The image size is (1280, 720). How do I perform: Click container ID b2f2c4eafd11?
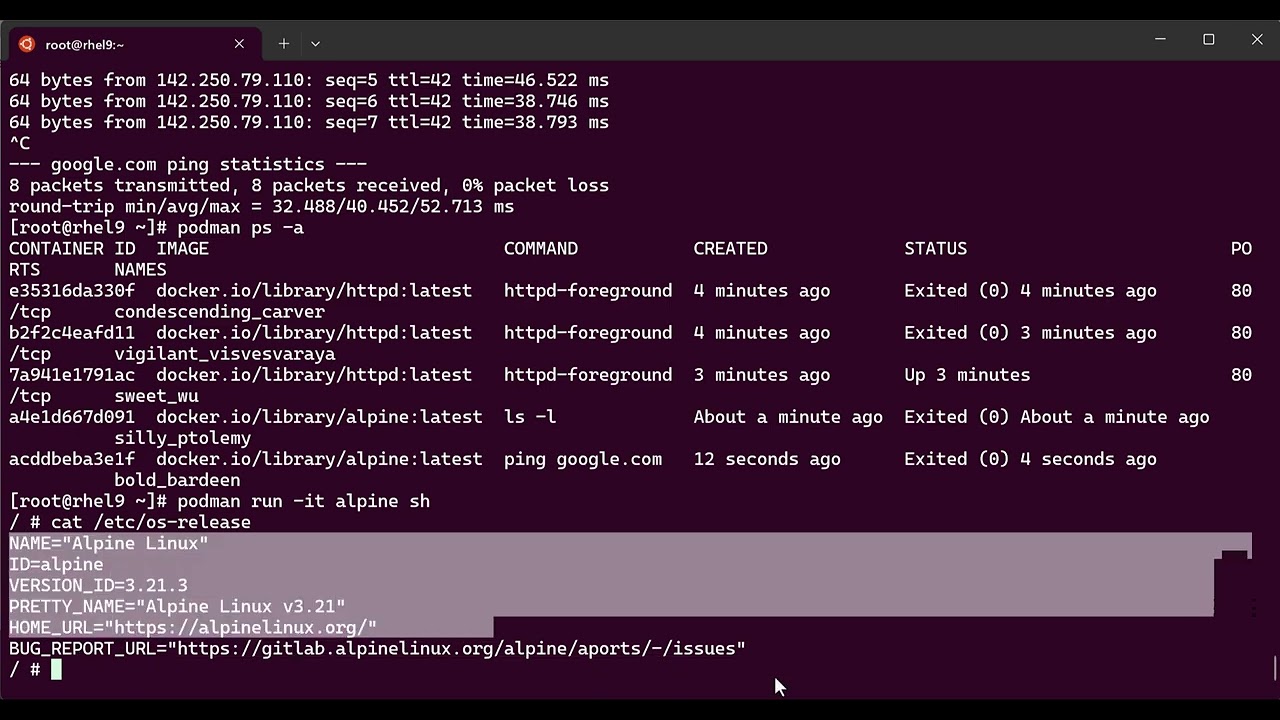point(72,333)
